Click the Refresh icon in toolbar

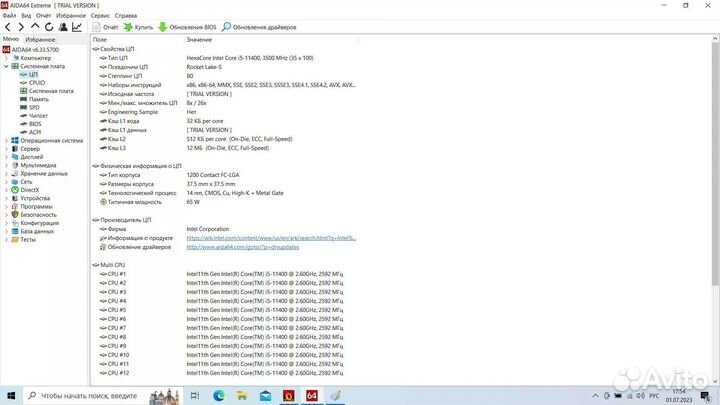[x=47, y=27]
